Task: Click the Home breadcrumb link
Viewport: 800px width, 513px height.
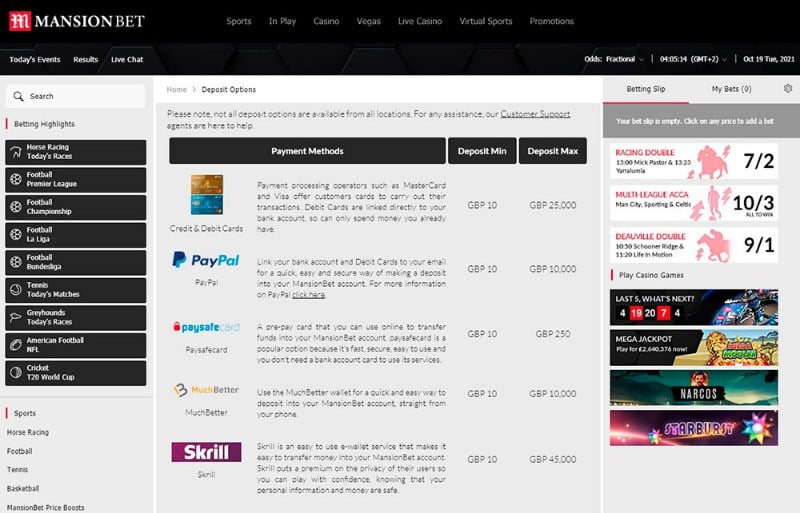Action: pos(177,89)
